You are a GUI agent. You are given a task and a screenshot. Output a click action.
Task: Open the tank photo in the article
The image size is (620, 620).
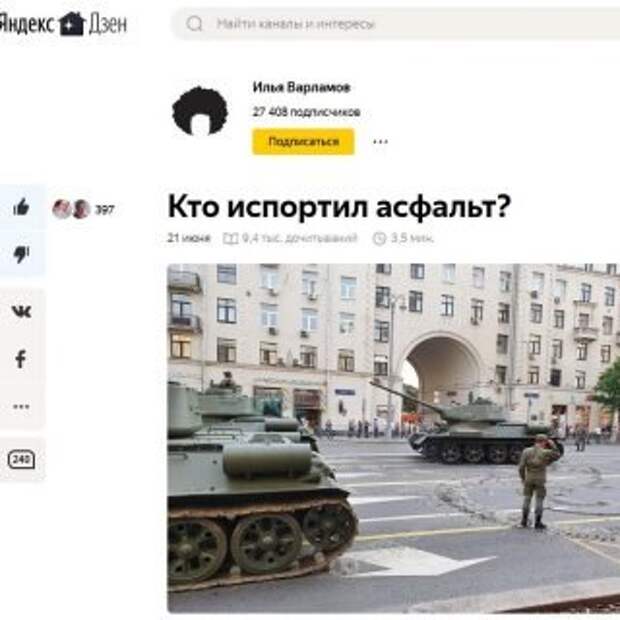click(x=393, y=438)
